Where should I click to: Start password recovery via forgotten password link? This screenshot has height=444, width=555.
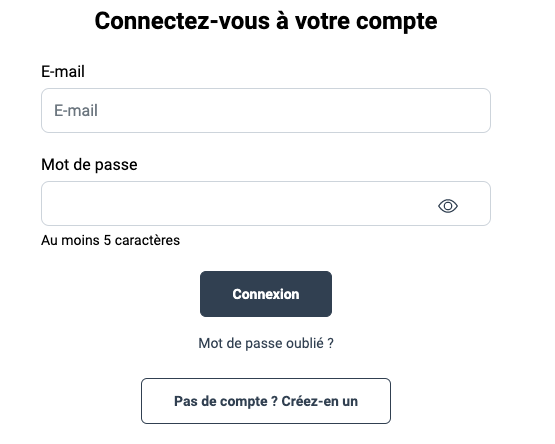[x=266, y=343]
